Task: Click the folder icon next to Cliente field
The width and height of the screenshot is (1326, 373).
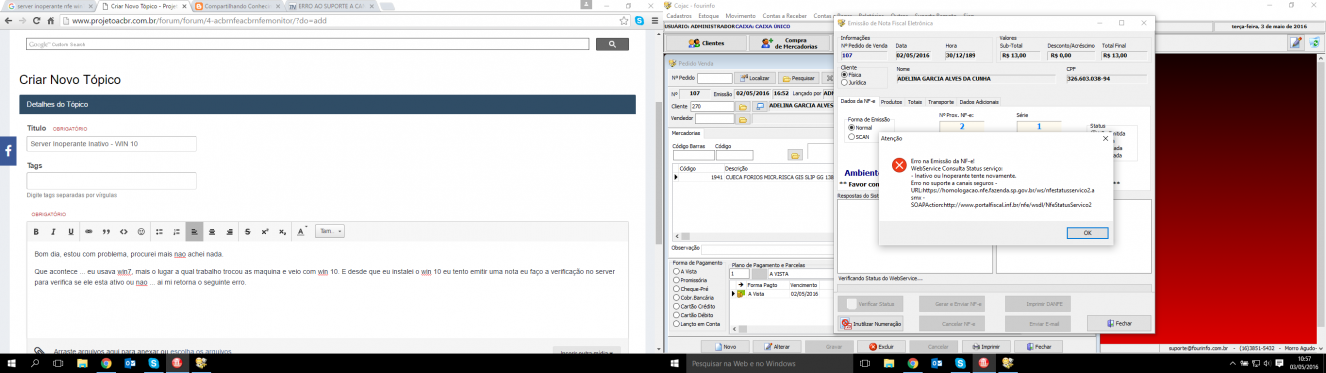Action: click(x=743, y=106)
